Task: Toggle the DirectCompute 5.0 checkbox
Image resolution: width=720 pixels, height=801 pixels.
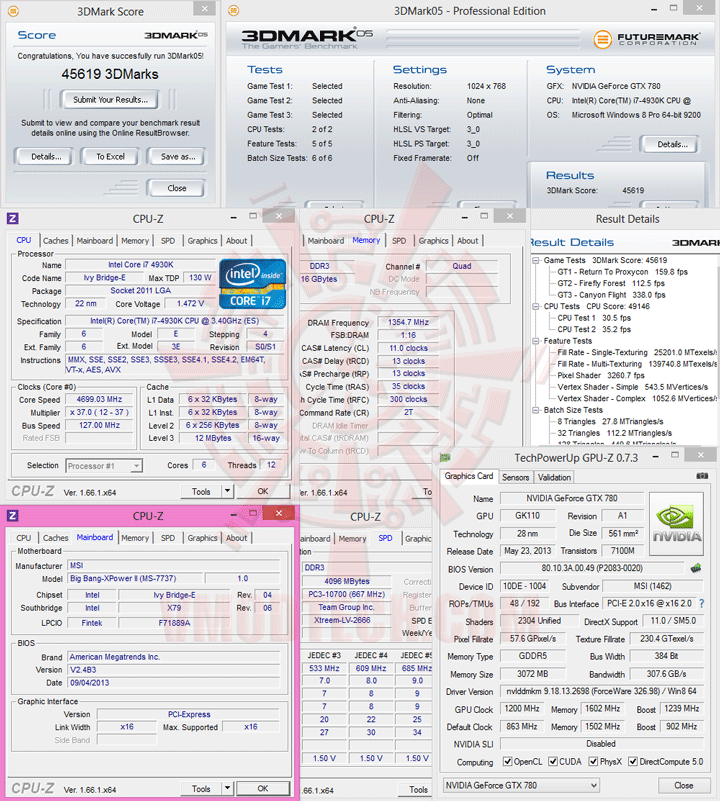Action: coord(633,762)
